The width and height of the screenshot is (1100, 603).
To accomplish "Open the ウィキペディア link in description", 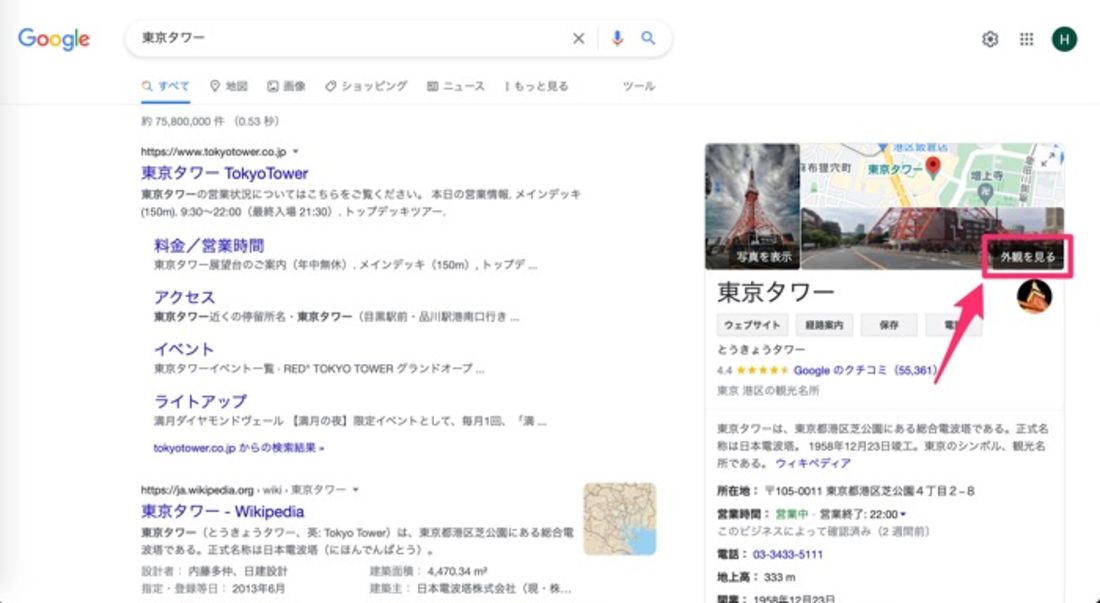I will pos(813,463).
